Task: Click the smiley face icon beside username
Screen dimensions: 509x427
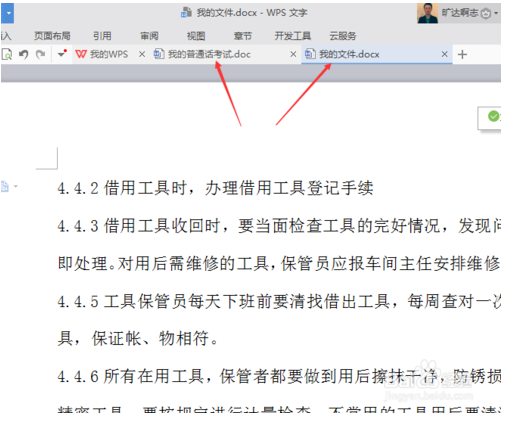Action: tap(486, 14)
